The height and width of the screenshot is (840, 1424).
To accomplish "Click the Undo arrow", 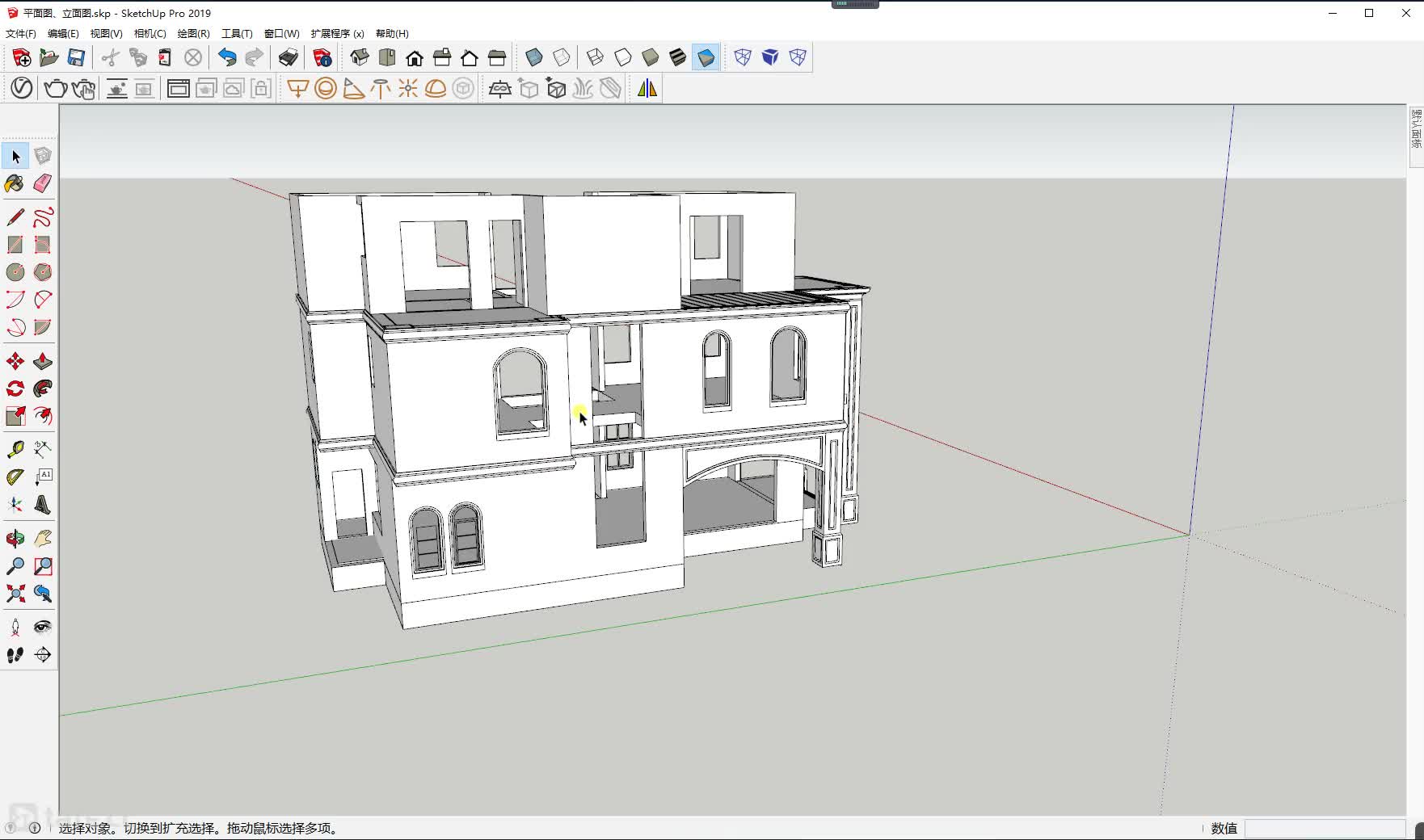I will [x=227, y=57].
